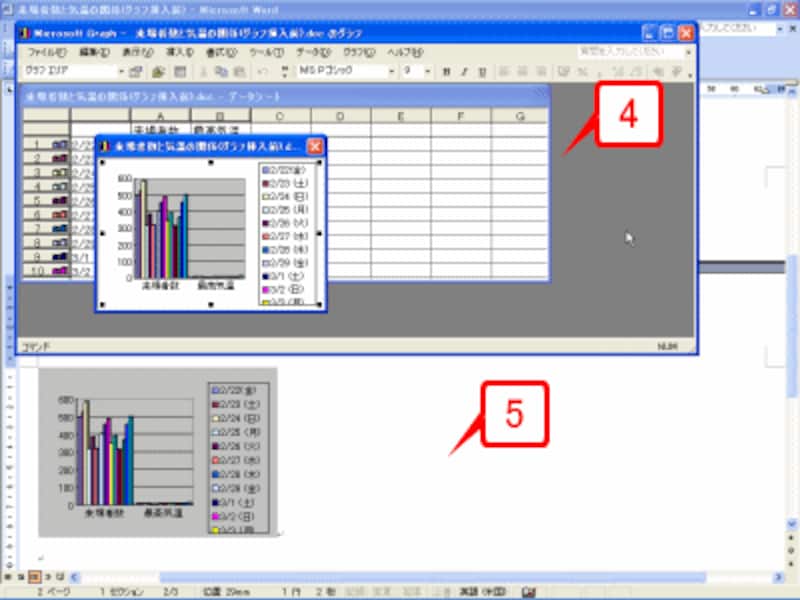Click the Percent Style icon
This screenshot has height=600, width=800.
pyautogui.click(x=583, y=72)
